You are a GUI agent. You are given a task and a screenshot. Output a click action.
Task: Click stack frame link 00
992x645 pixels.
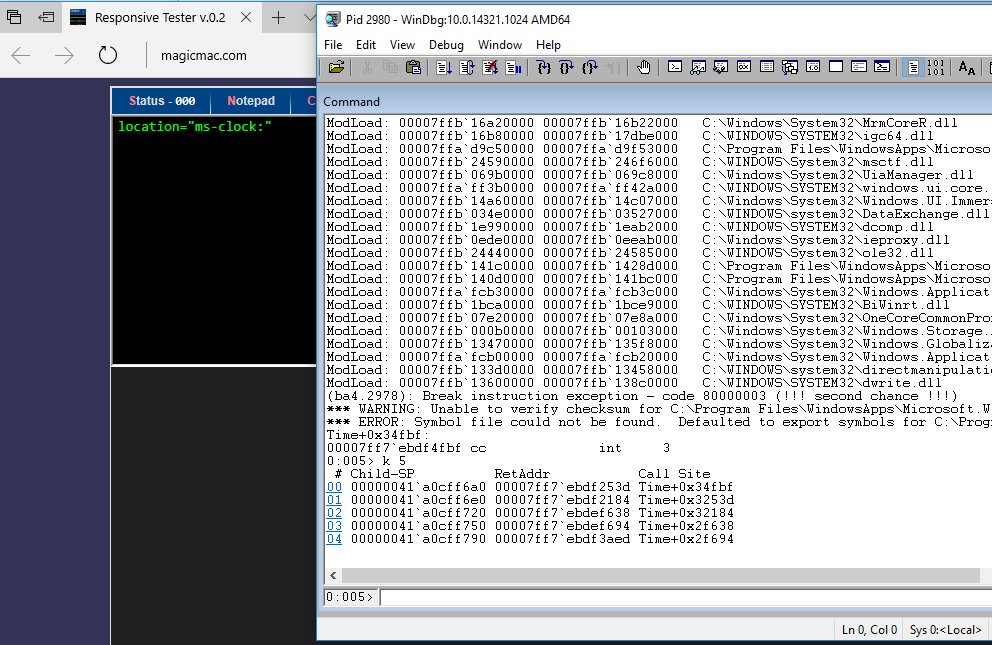tap(334, 487)
